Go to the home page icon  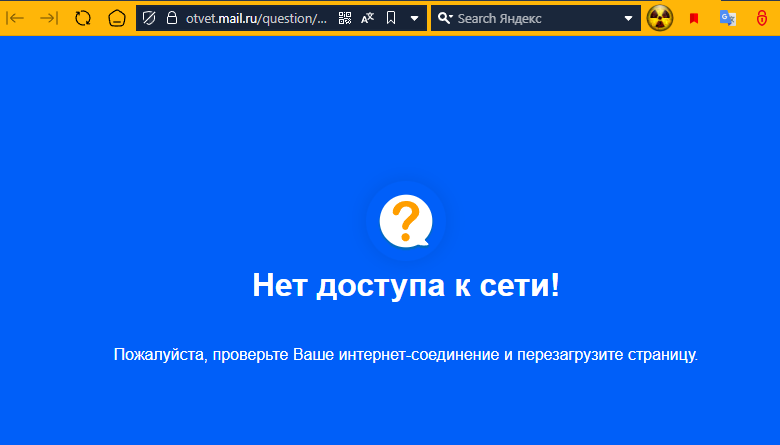(x=117, y=18)
